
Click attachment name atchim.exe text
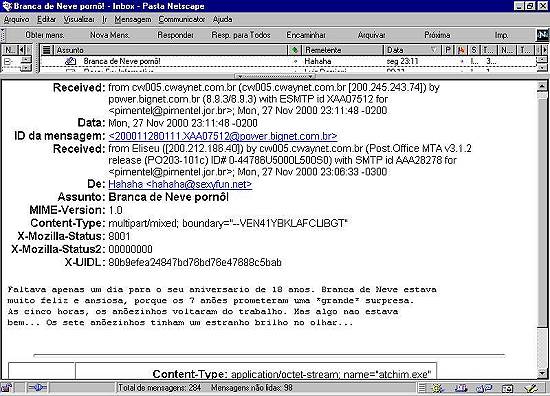(404, 374)
